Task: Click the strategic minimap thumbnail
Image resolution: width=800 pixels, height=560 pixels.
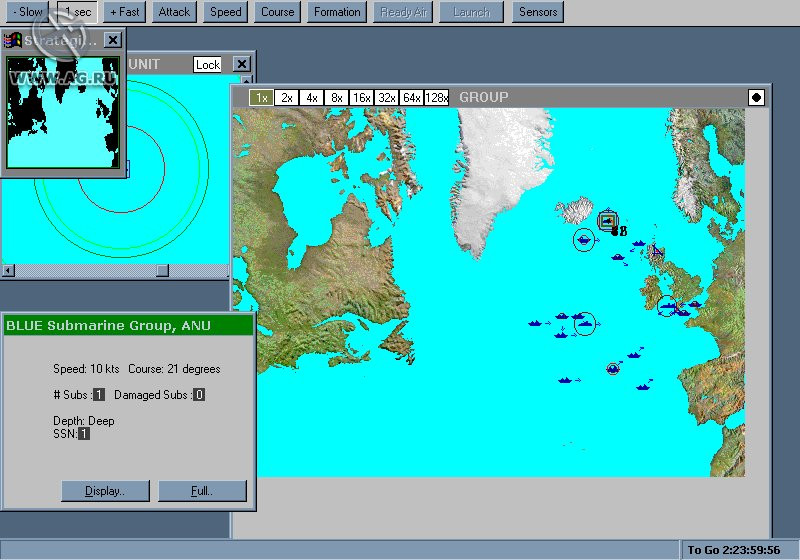Action: (63, 112)
